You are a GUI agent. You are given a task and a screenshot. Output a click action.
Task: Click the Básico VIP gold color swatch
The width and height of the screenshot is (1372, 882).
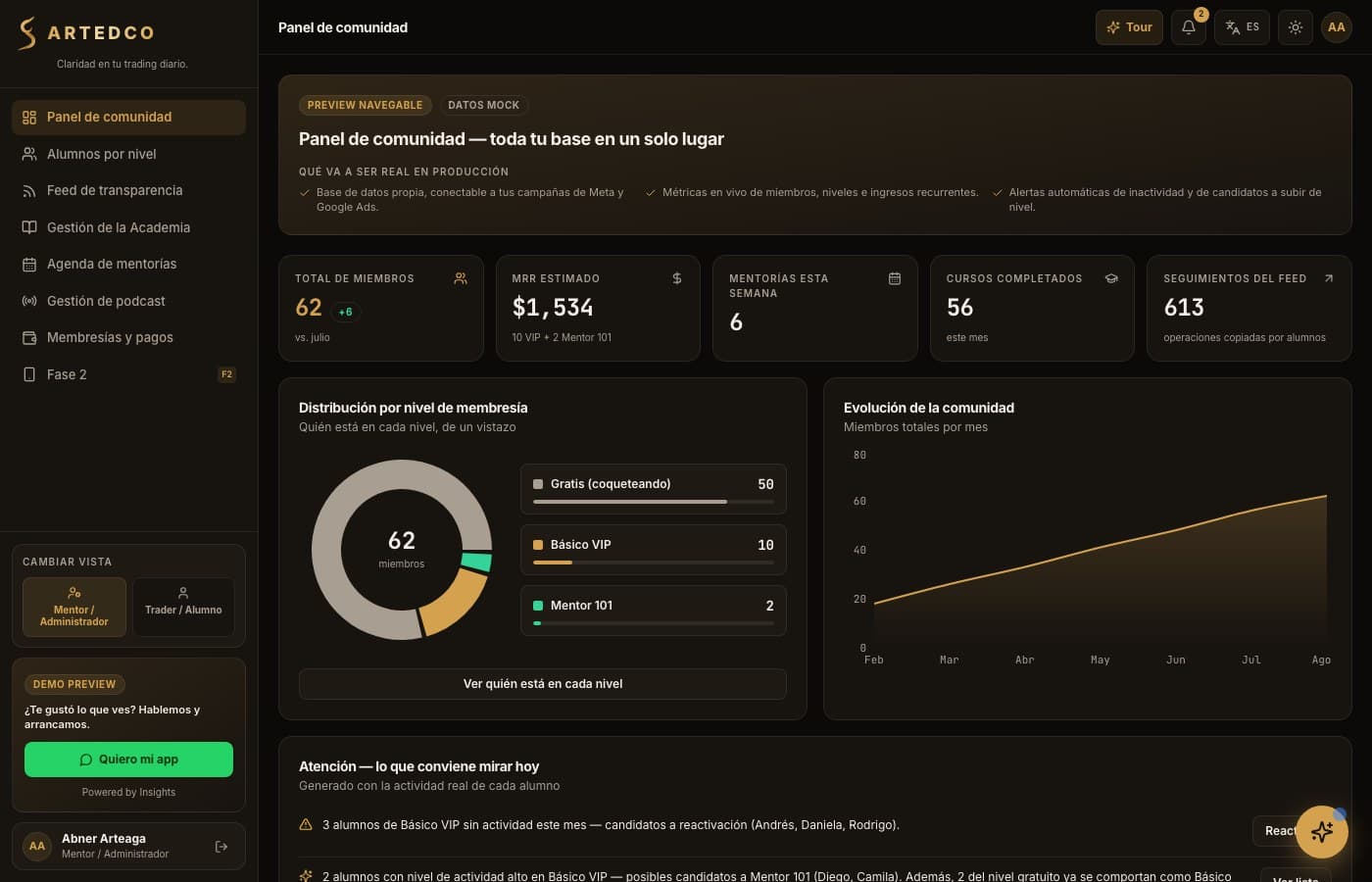(x=538, y=545)
